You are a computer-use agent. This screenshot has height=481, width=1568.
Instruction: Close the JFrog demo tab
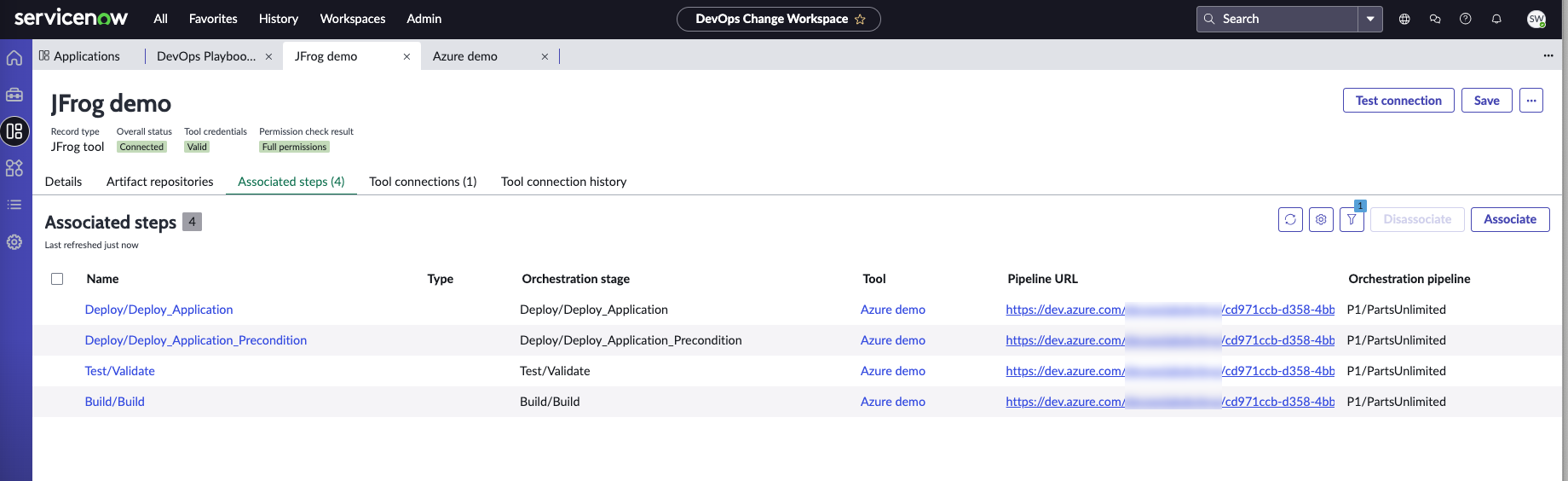(x=406, y=56)
